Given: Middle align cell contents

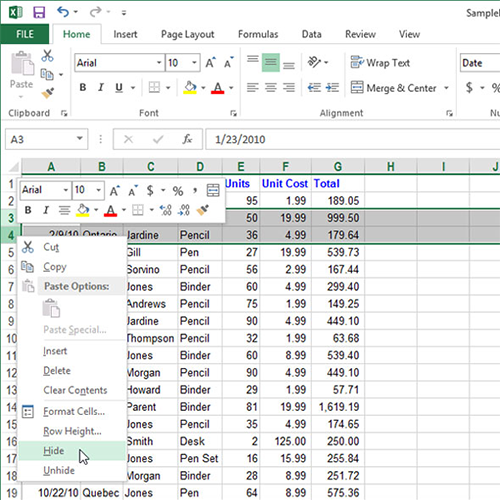Looking at the screenshot, I should (271, 62).
